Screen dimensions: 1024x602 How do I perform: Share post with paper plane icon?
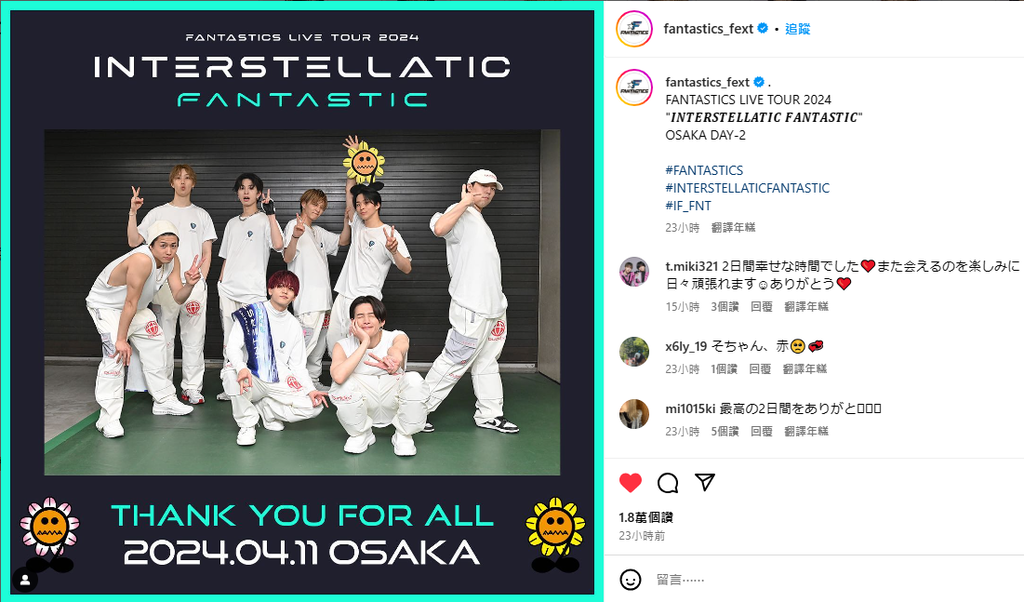tap(705, 482)
